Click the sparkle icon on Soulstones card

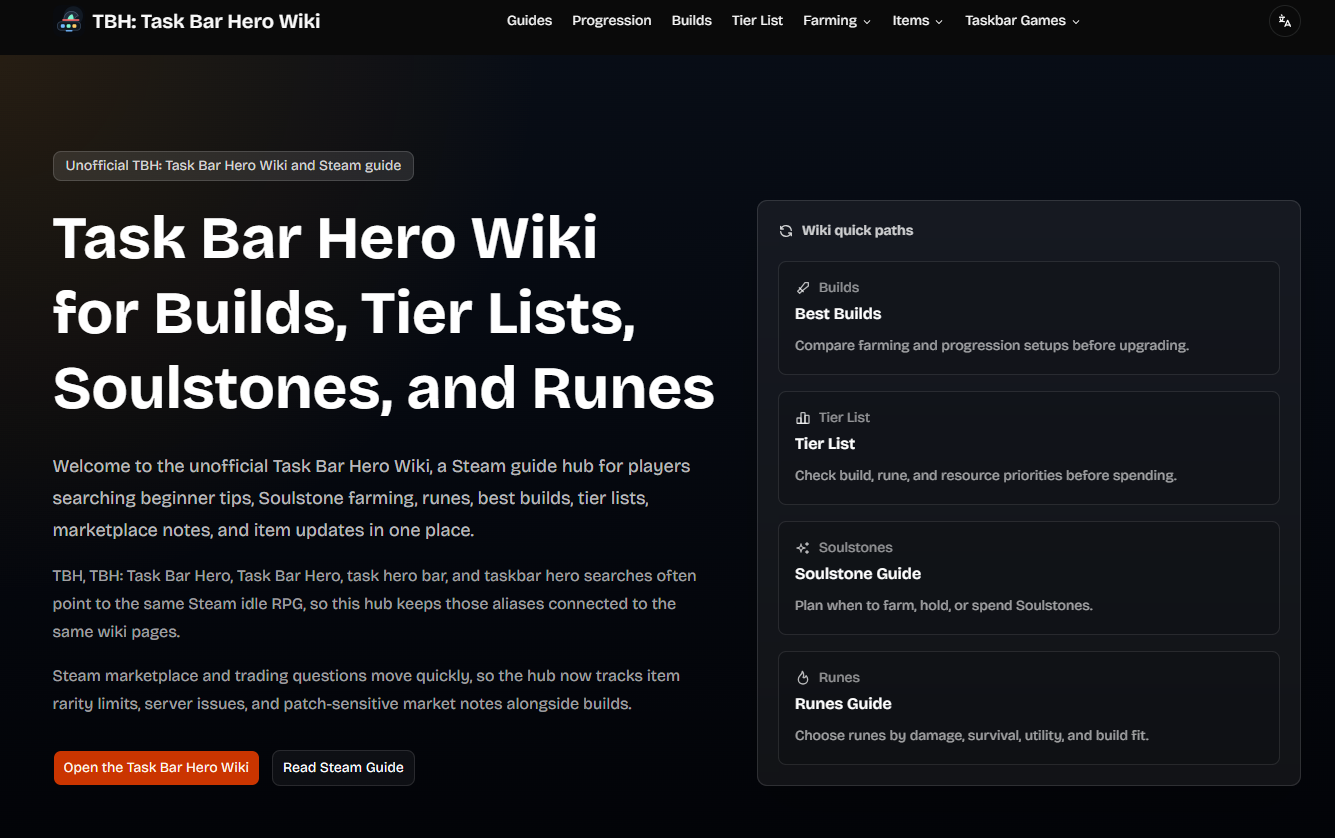(x=803, y=548)
